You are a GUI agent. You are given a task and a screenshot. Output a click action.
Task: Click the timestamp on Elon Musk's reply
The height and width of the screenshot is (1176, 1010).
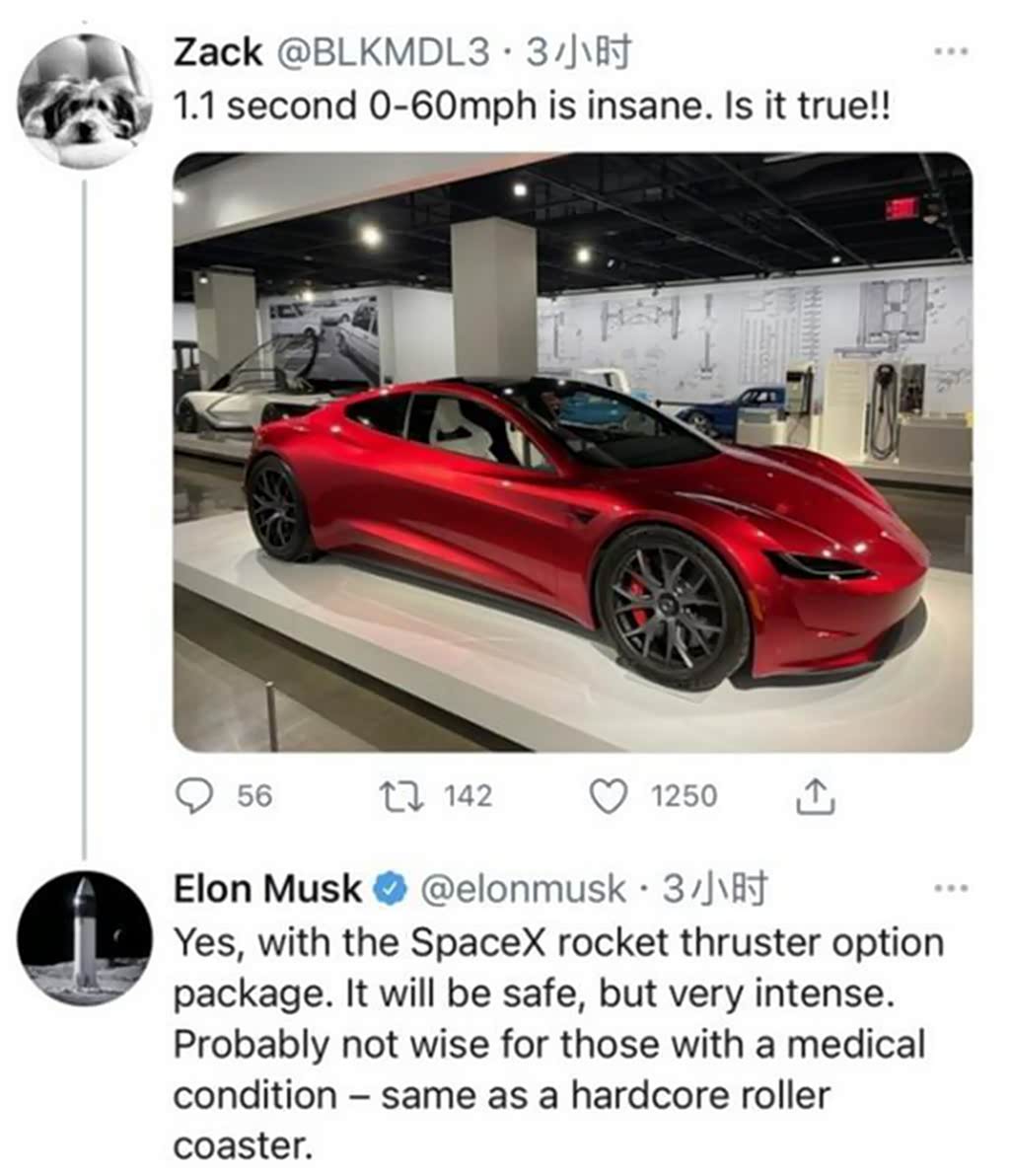tap(714, 889)
